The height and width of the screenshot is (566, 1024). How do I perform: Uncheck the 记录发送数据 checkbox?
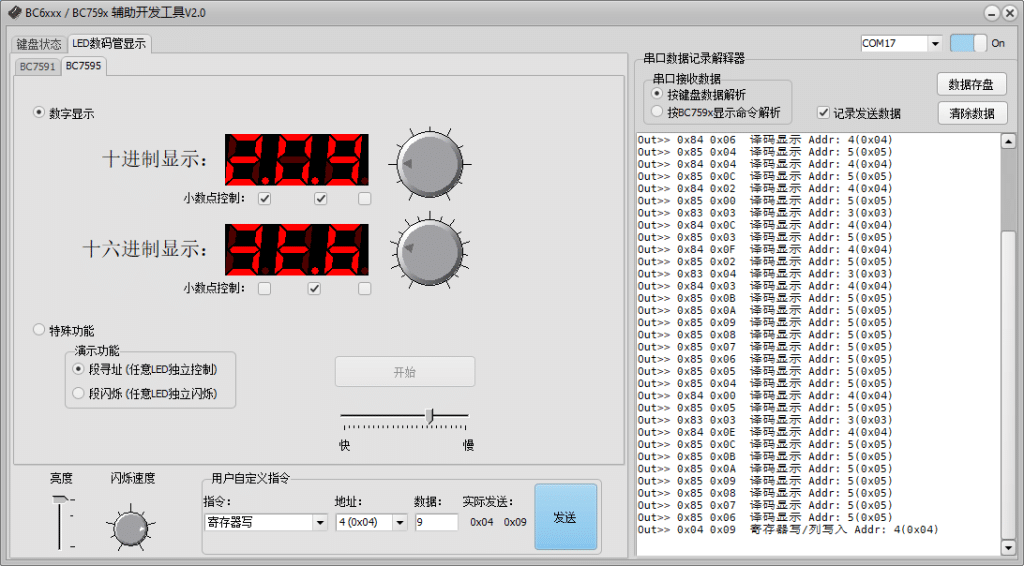[x=824, y=113]
